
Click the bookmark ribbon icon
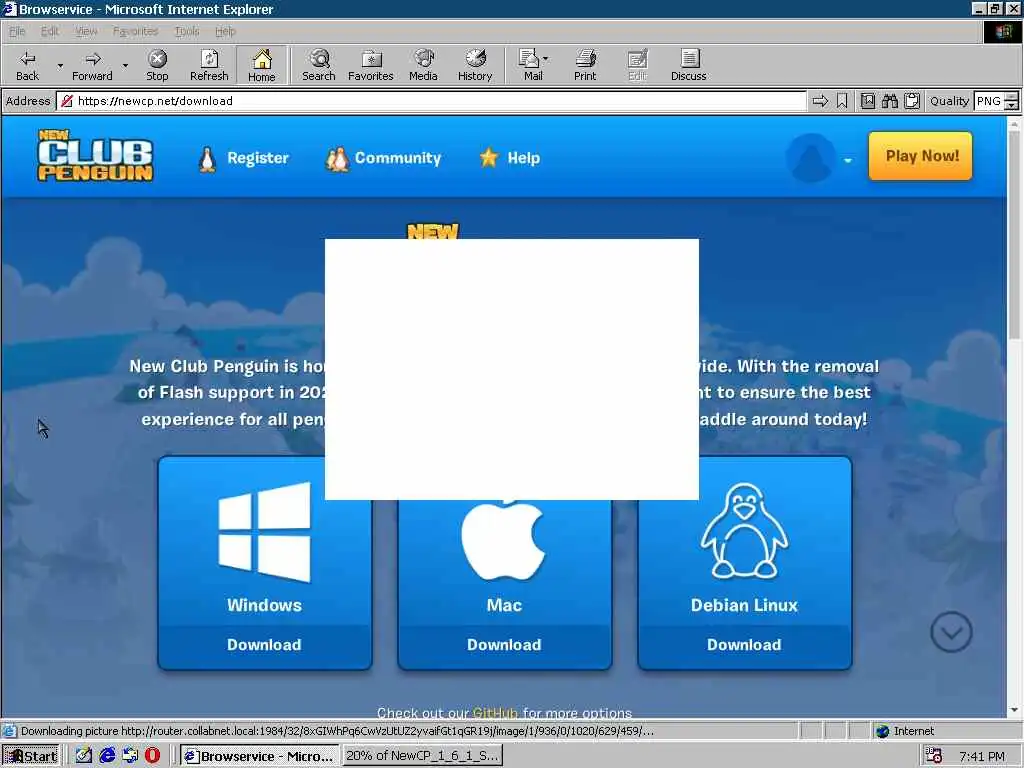pos(842,101)
